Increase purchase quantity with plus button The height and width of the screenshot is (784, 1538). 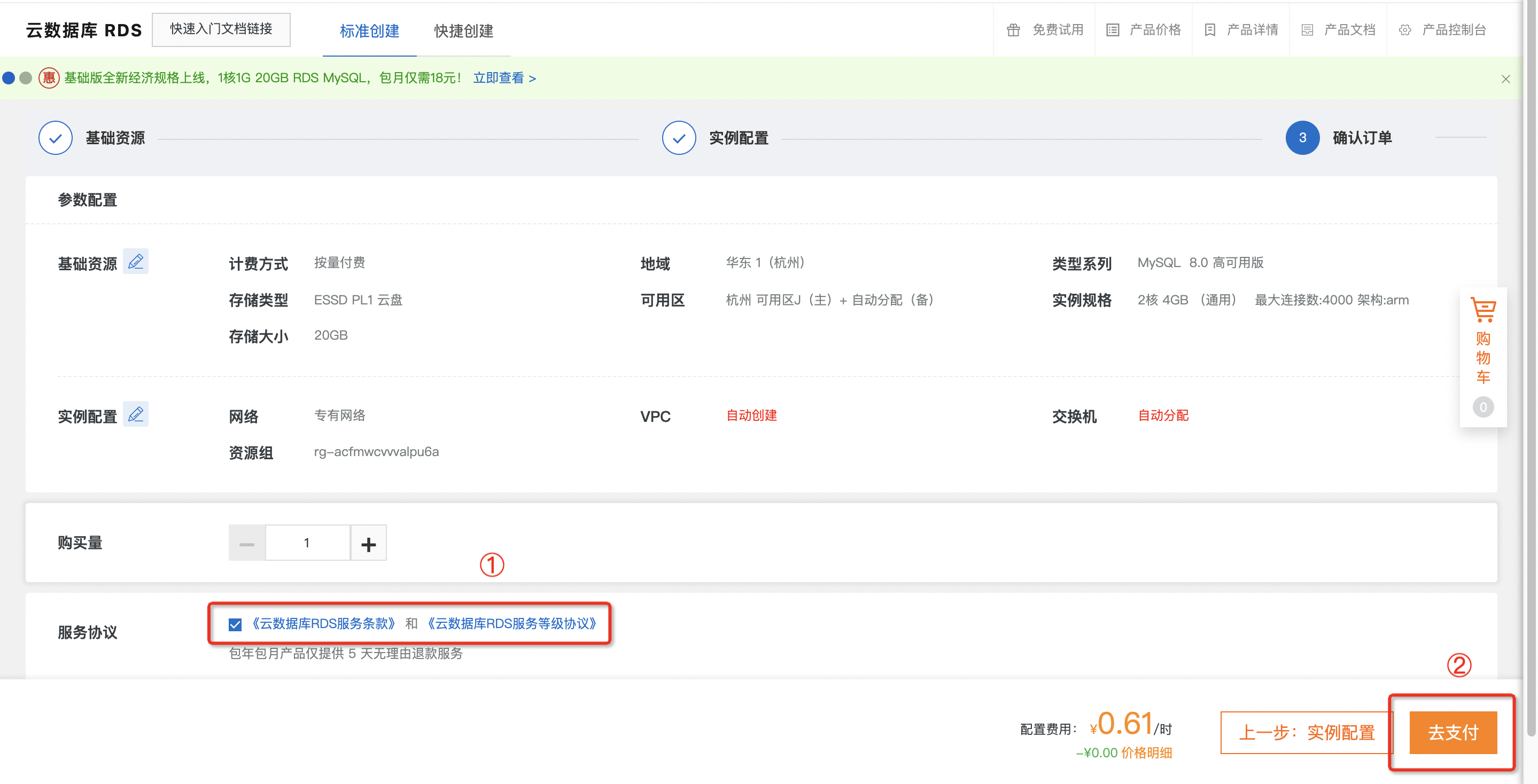tap(368, 544)
